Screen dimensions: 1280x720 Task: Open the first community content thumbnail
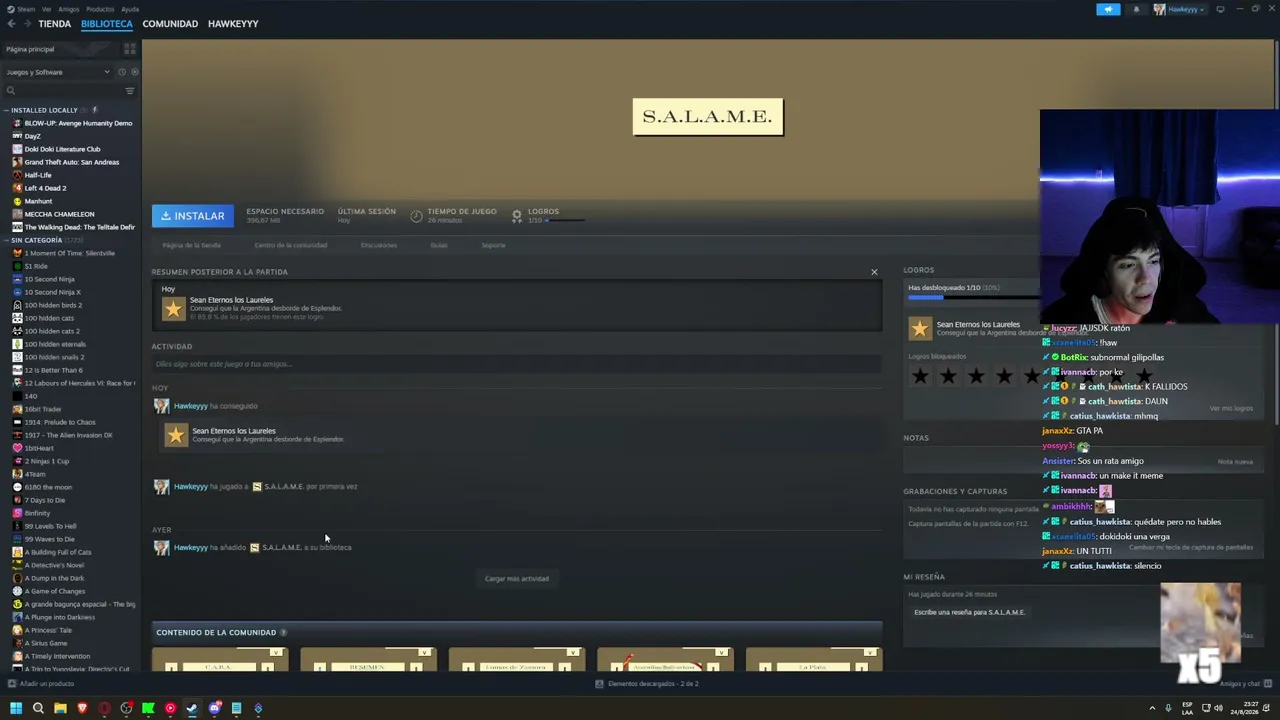click(x=220, y=660)
